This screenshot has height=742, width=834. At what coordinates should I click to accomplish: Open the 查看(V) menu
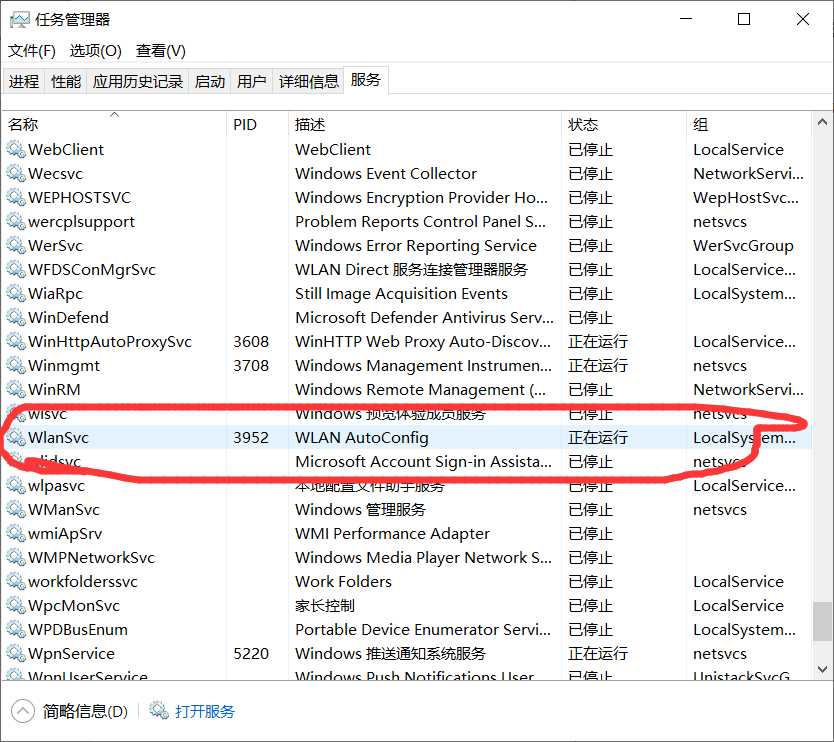pos(160,50)
